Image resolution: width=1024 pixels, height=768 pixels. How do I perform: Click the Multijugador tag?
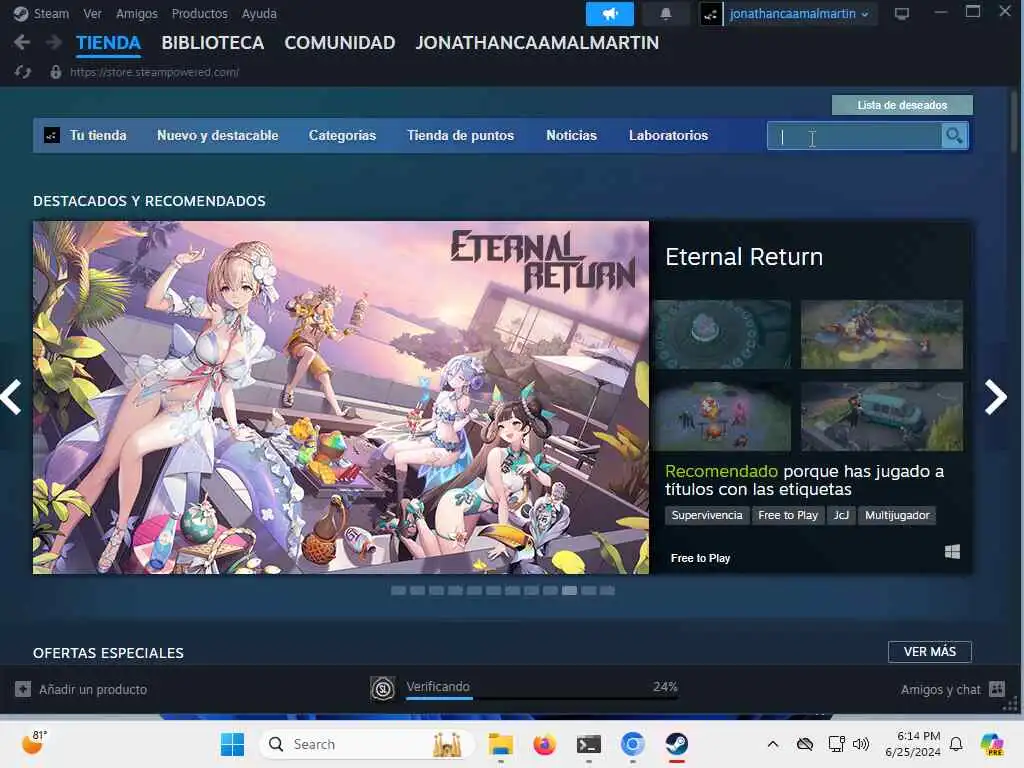point(897,515)
